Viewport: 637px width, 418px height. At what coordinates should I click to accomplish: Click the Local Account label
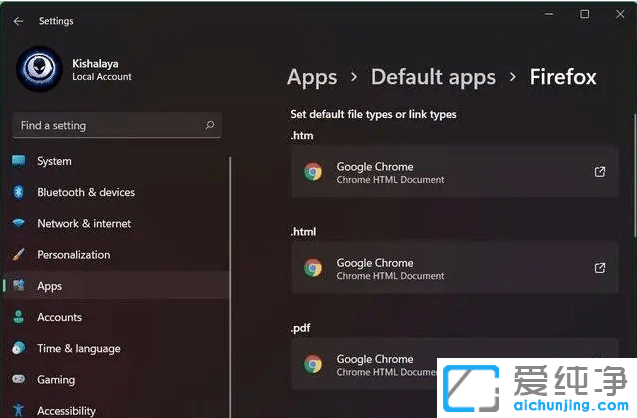pos(102,77)
